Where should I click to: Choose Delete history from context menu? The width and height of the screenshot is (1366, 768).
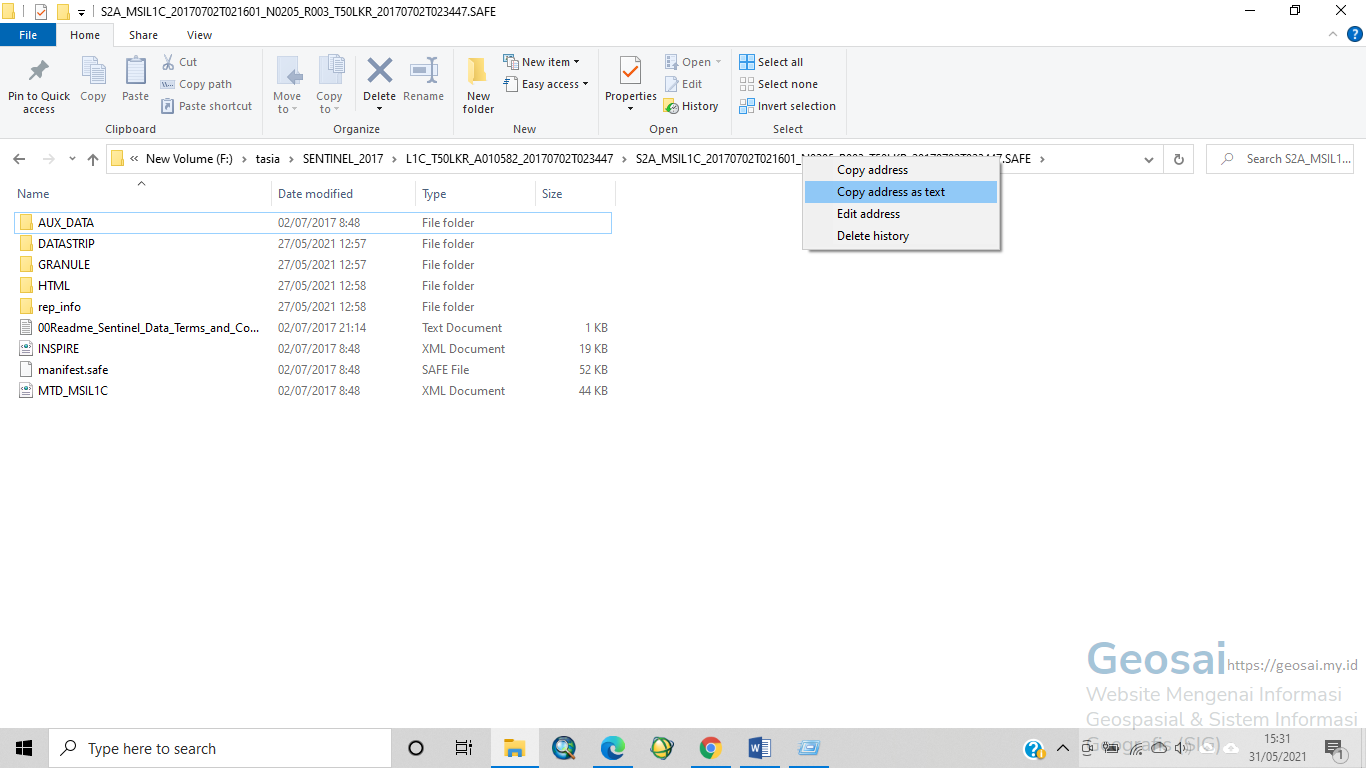pyautogui.click(x=901, y=236)
